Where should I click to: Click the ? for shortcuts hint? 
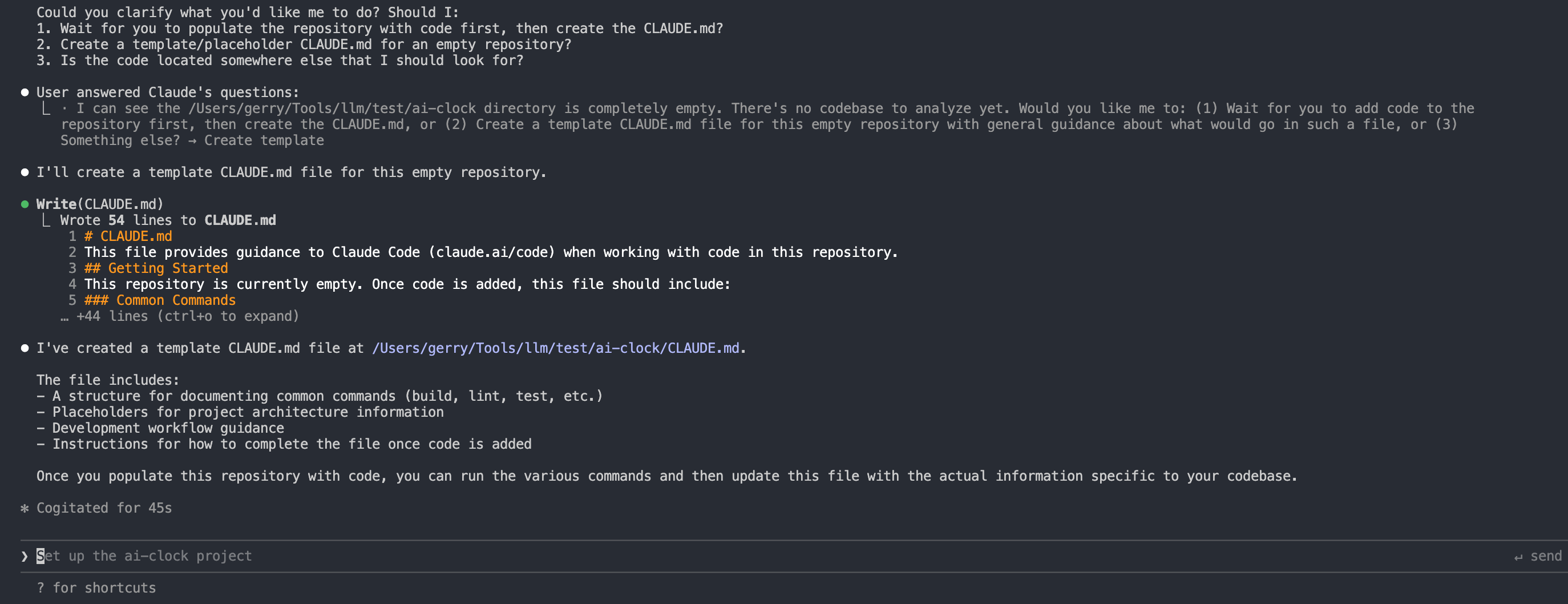pyautogui.click(x=96, y=588)
